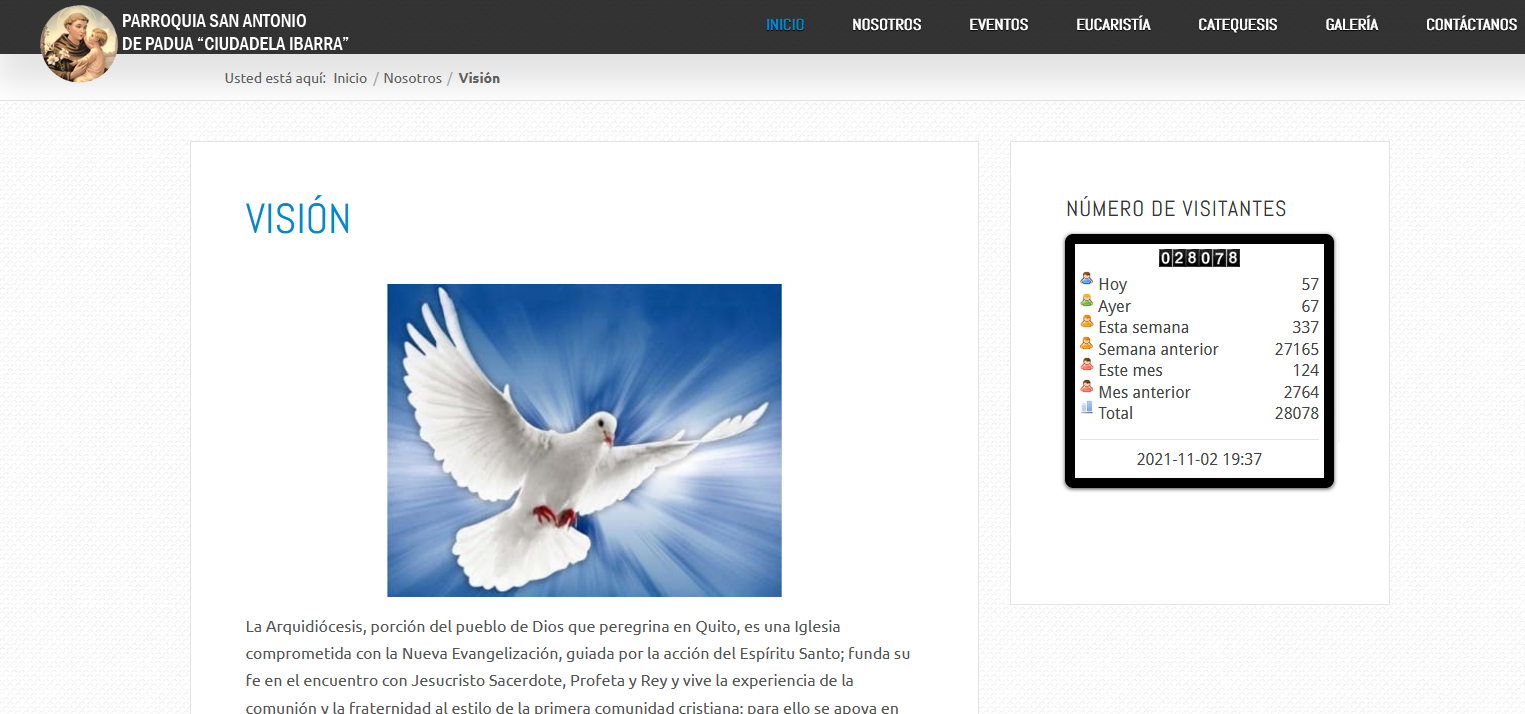This screenshot has height=714, width=1525.
Task: Click the icon beside Mes anterior
Action: (x=1087, y=387)
